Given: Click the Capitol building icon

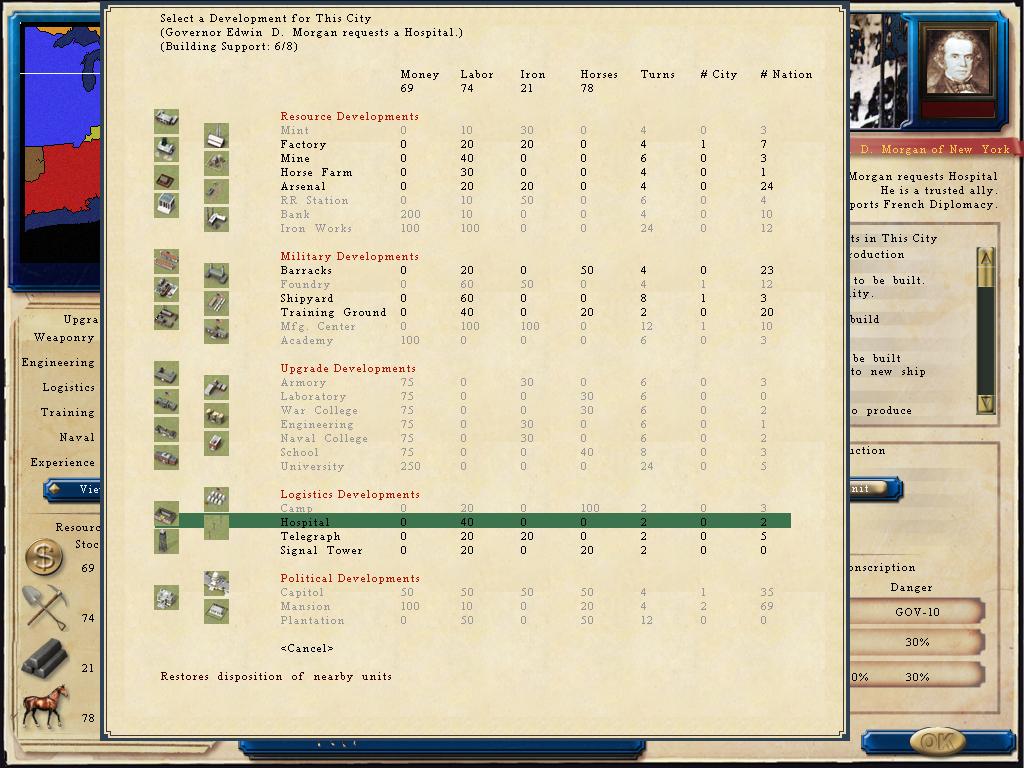Looking at the screenshot, I should click(216, 583).
